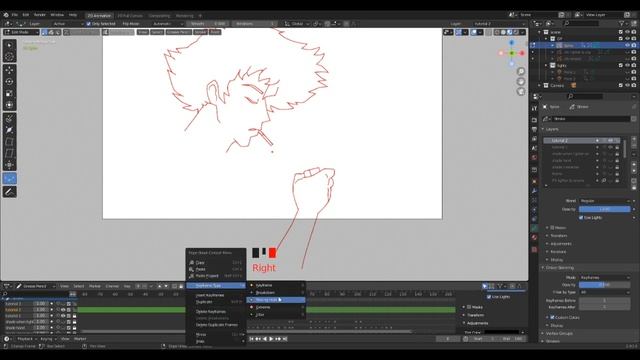Screen dimensions: 640x360
Task: Select the Bend tool in left toolbar
Action: tap(9, 142)
